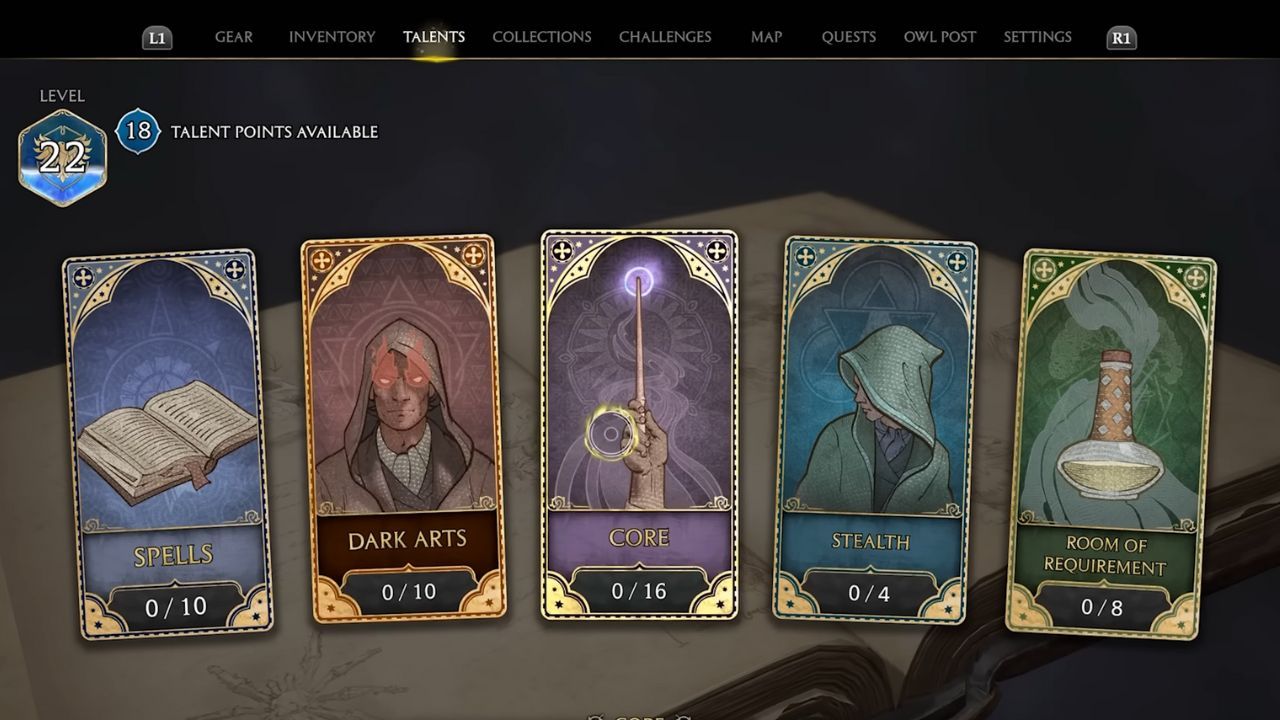Viewport: 1280px width, 720px height.
Task: Switch to the Quests tab
Action: click(x=849, y=37)
